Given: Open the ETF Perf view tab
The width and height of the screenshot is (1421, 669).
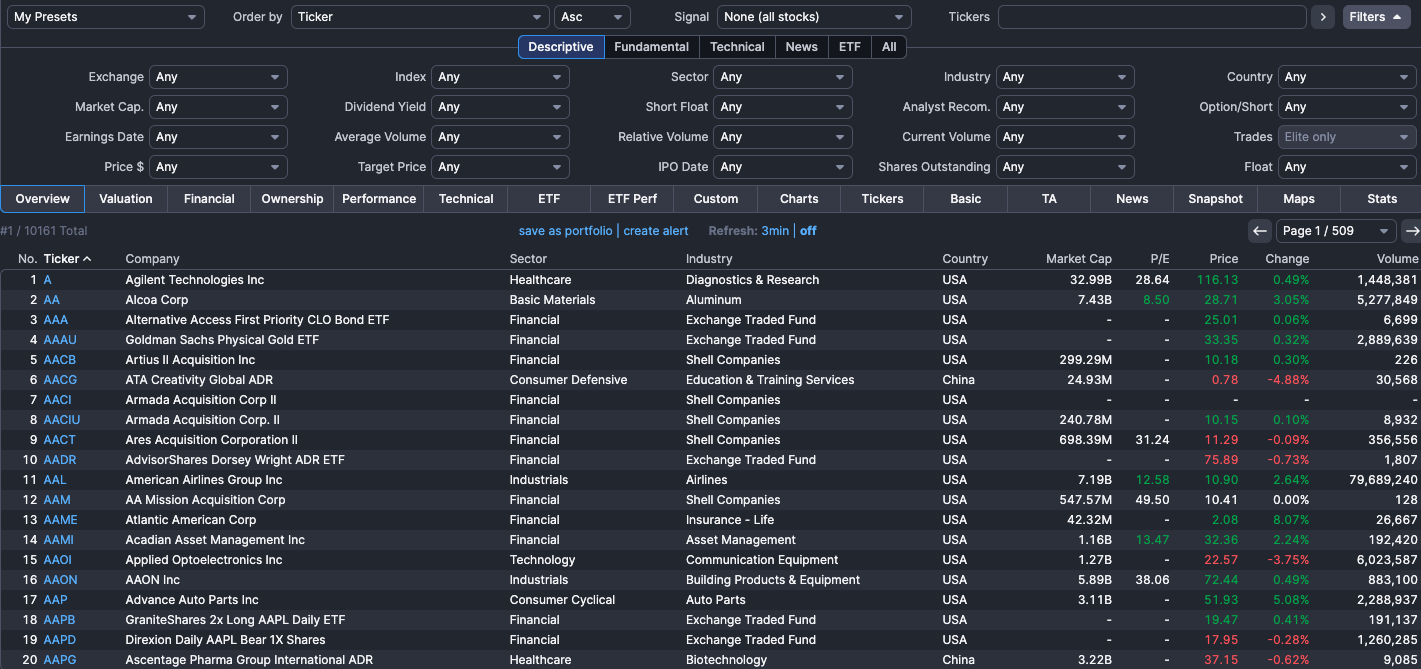Looking at the screenshot, I should 632,199.
